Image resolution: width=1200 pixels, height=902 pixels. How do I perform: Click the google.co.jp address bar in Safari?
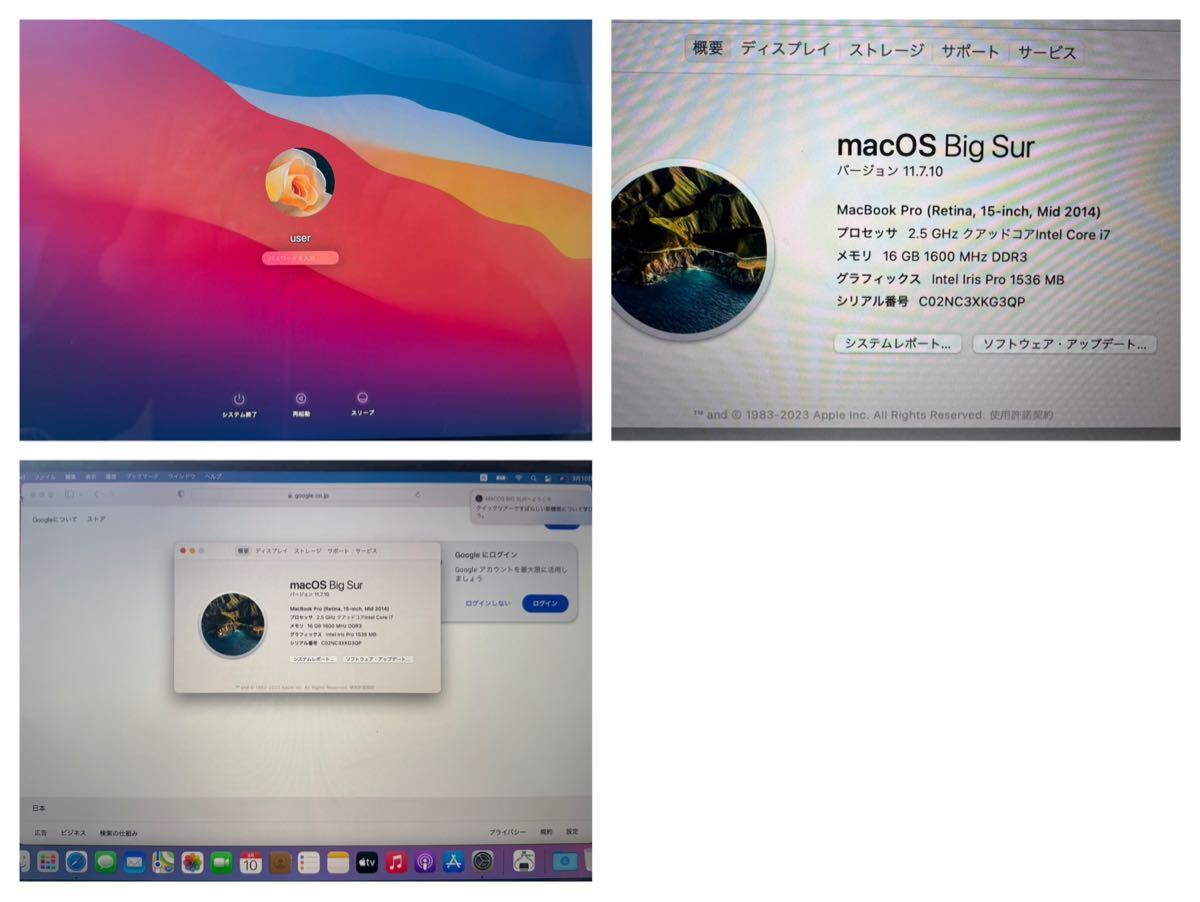point(307,494)
